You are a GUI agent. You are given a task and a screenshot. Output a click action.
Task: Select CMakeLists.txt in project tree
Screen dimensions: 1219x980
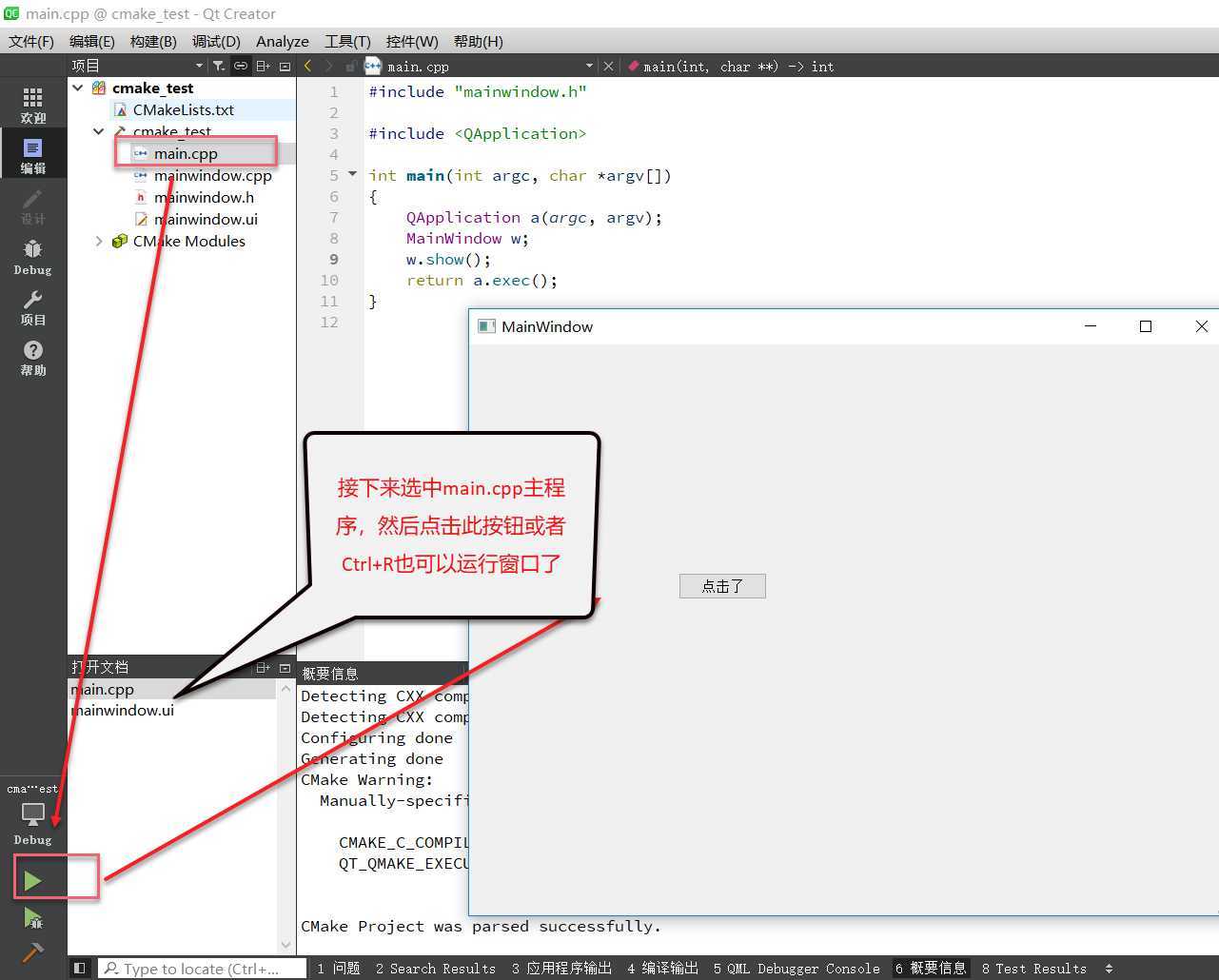pyautogui.click(x=183, y=109)
